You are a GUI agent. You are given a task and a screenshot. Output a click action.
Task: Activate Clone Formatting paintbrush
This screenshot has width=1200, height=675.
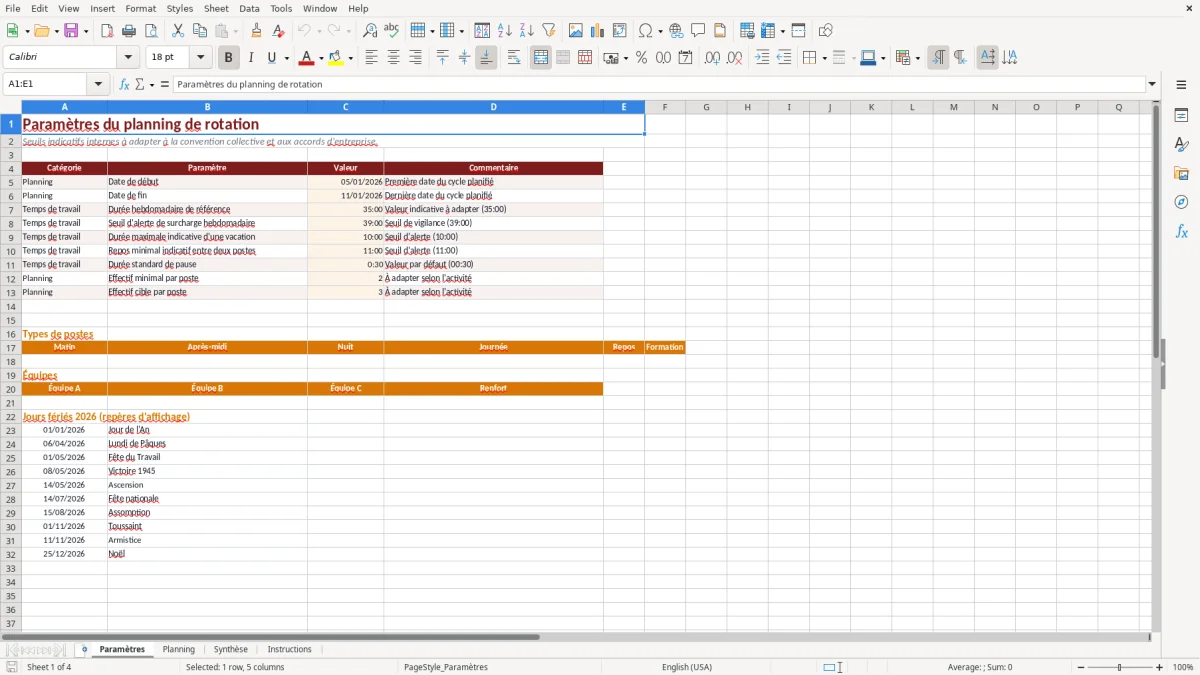coord(257,31)
